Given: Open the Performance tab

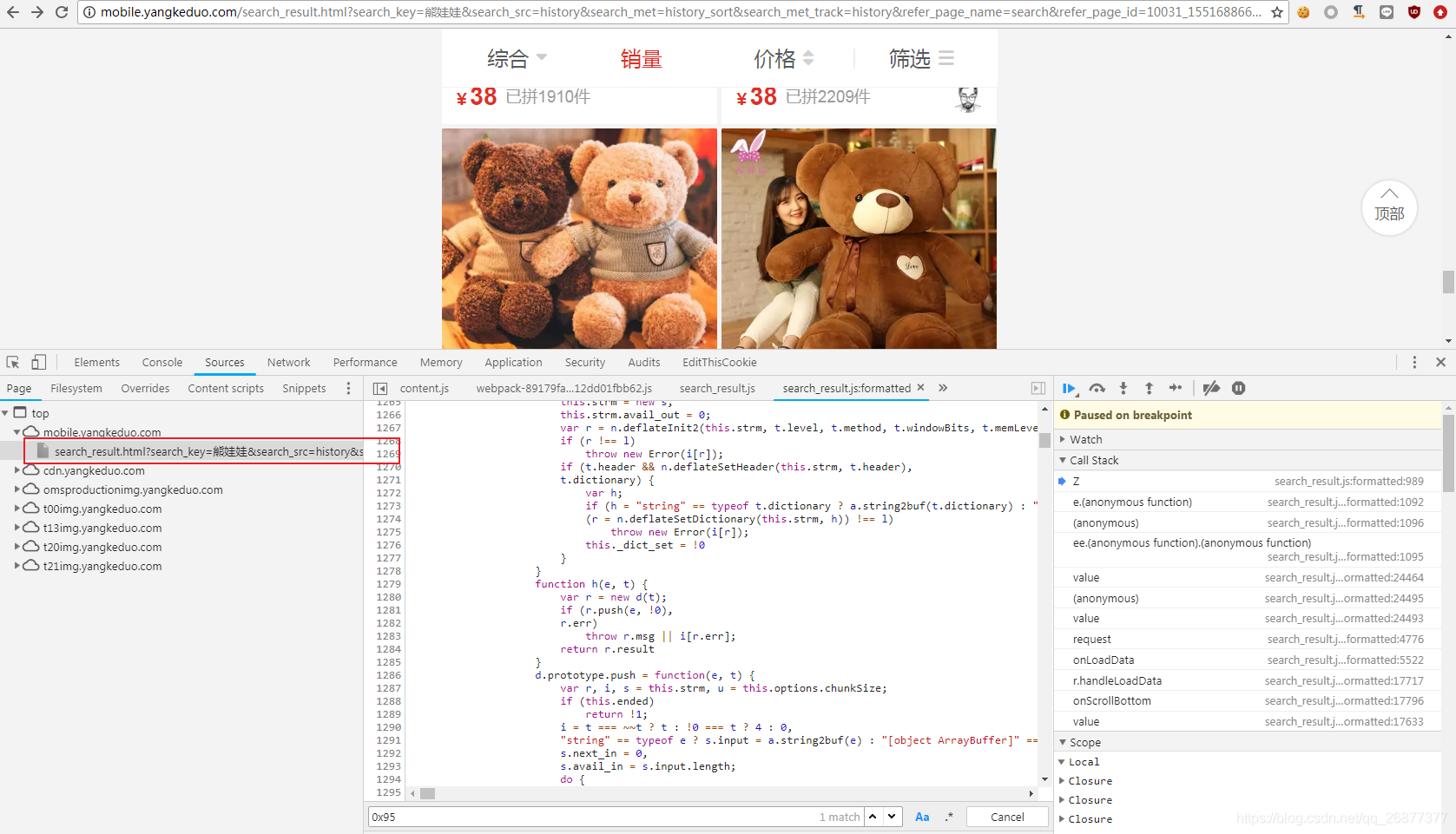Looking at the screenshot, I should [x=366, y=362].
